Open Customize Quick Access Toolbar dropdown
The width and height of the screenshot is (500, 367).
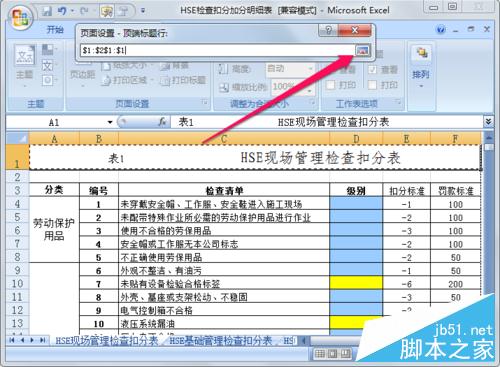(143, 11)
